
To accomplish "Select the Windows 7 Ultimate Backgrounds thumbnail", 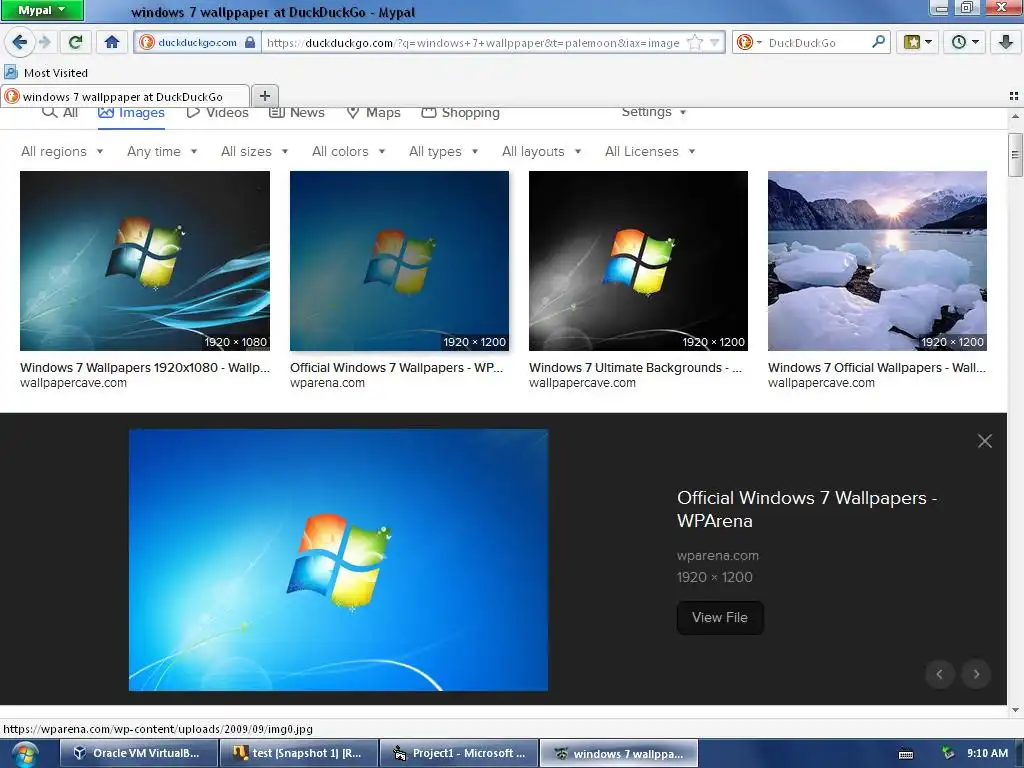I will [638, 261].
